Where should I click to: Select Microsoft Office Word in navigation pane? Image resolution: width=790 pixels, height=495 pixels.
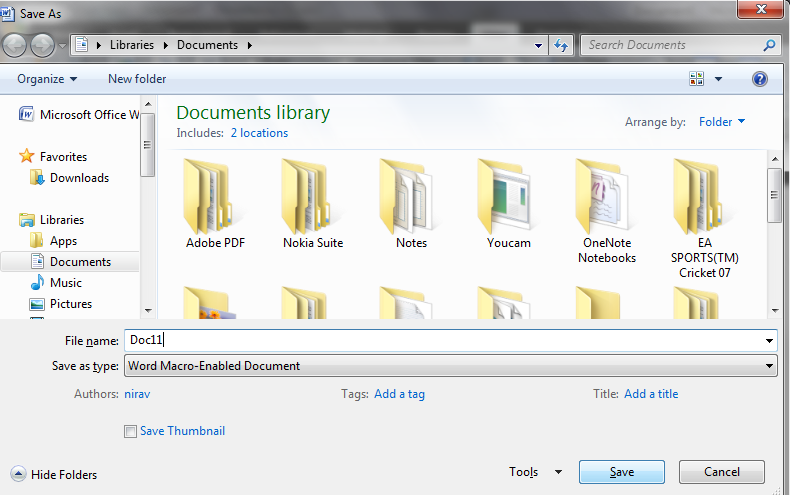click(x=79, y=114)
